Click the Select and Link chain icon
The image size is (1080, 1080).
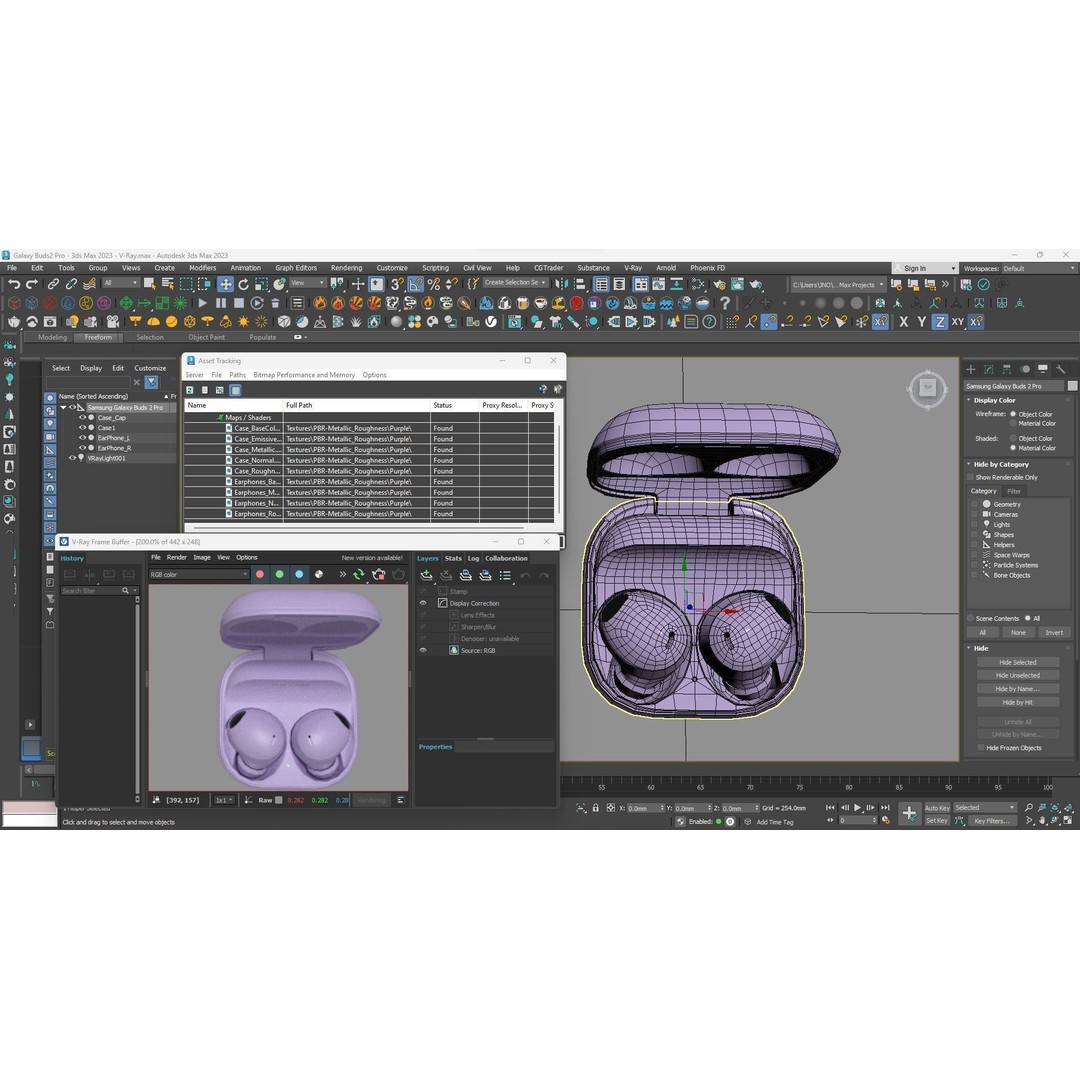click(53, 284)
